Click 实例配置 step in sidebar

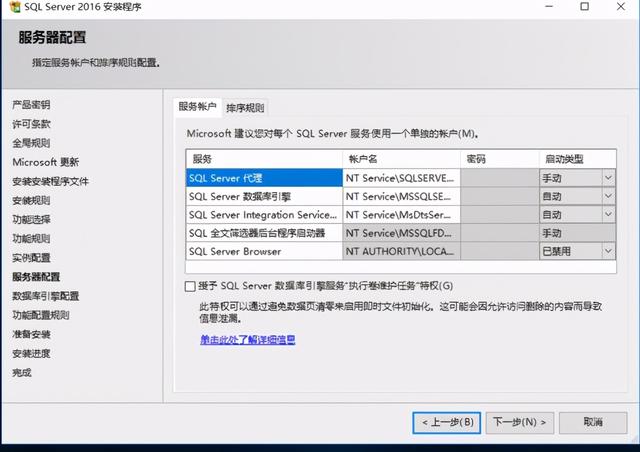tap(31, 258)
